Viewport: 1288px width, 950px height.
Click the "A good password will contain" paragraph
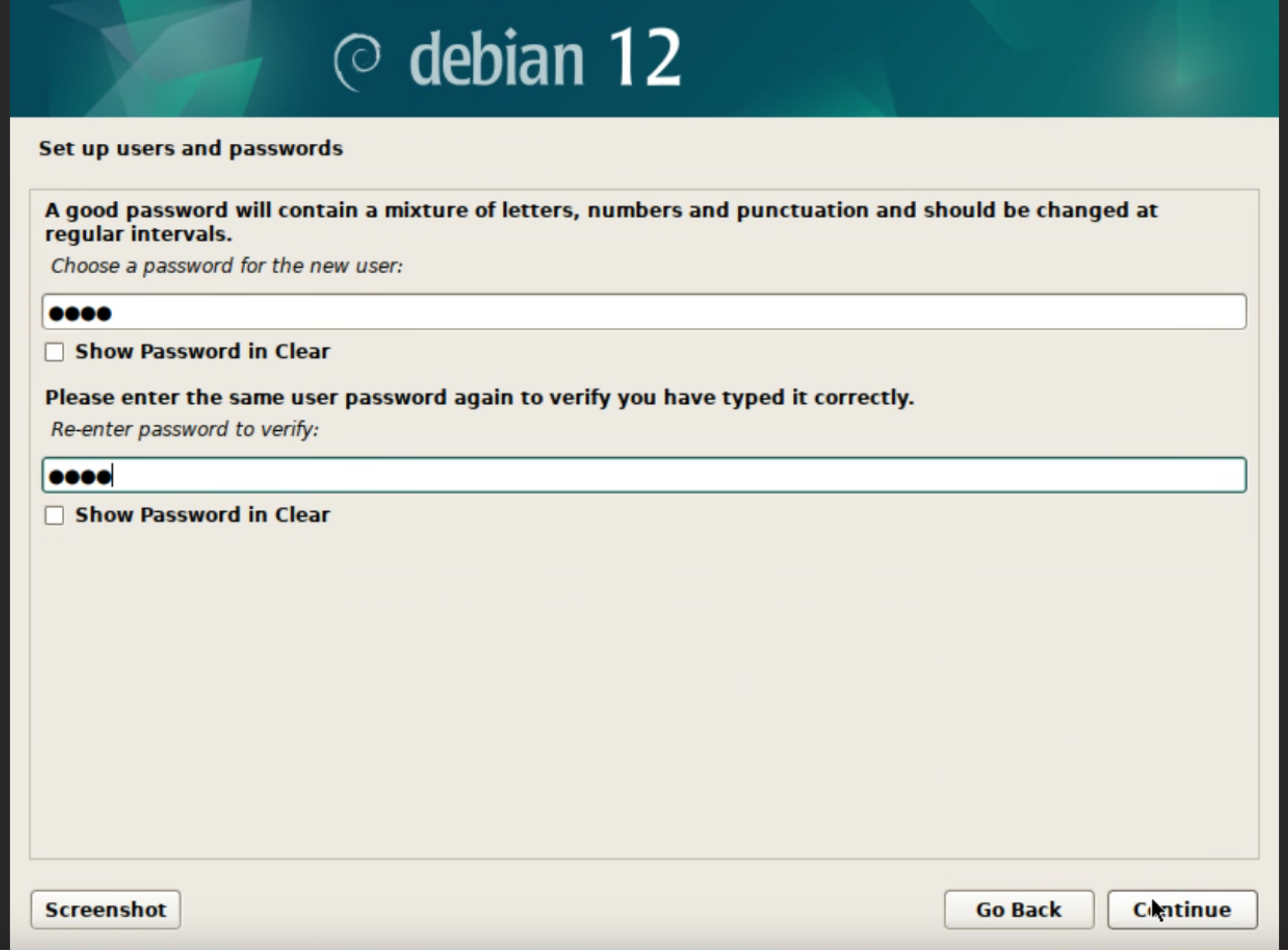601,222
